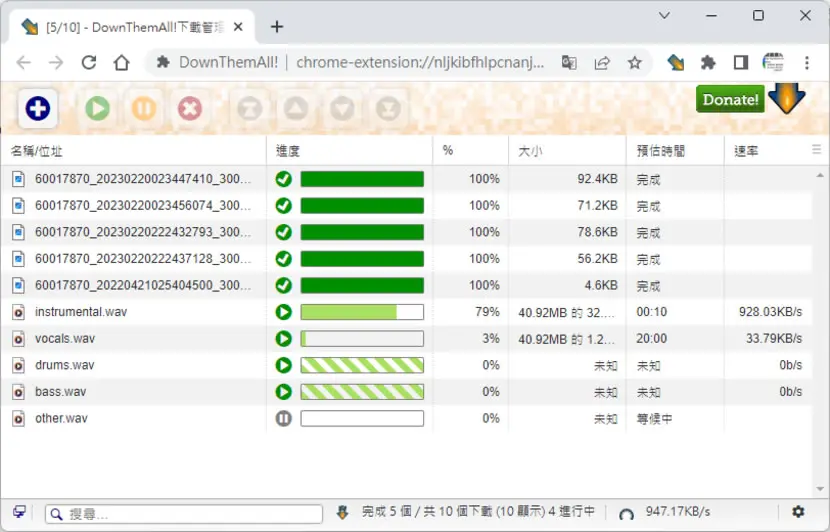
Task: Click the Donate! button
Action: 730,99
